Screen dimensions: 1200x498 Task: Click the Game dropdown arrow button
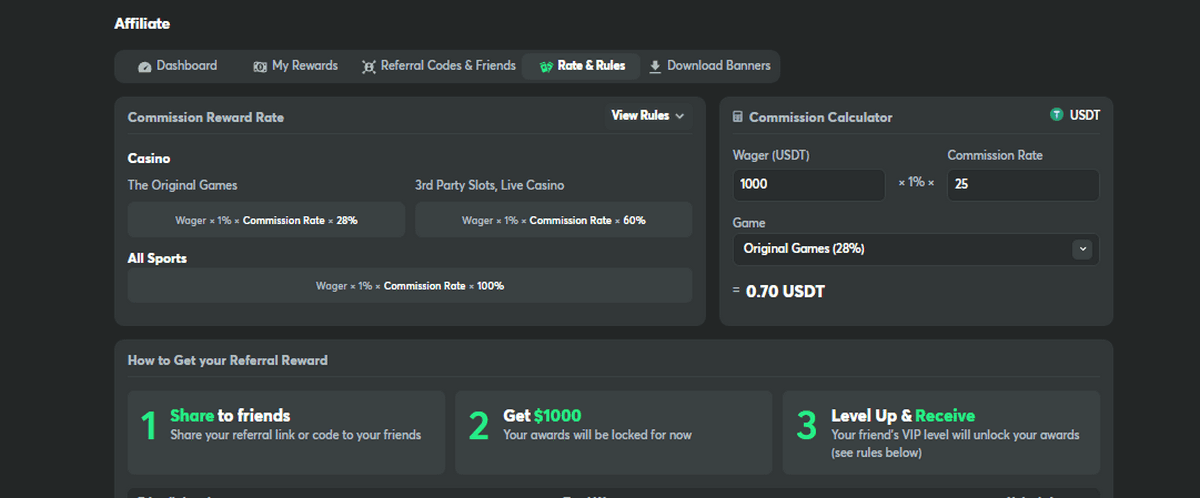pos(1081,249)
